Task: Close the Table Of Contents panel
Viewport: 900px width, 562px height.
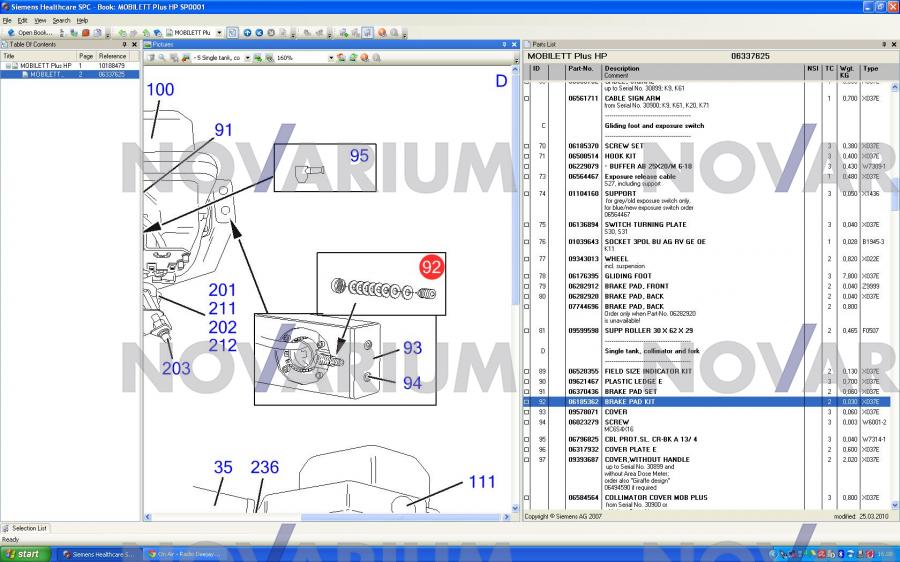Action: [x=135, y=44]
